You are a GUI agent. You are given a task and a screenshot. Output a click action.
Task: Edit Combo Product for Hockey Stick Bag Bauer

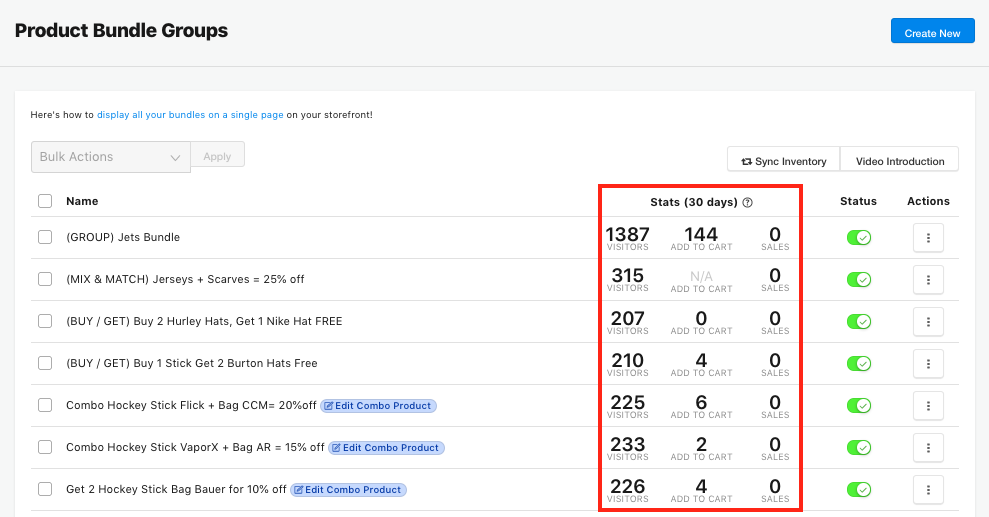point(348,490)
